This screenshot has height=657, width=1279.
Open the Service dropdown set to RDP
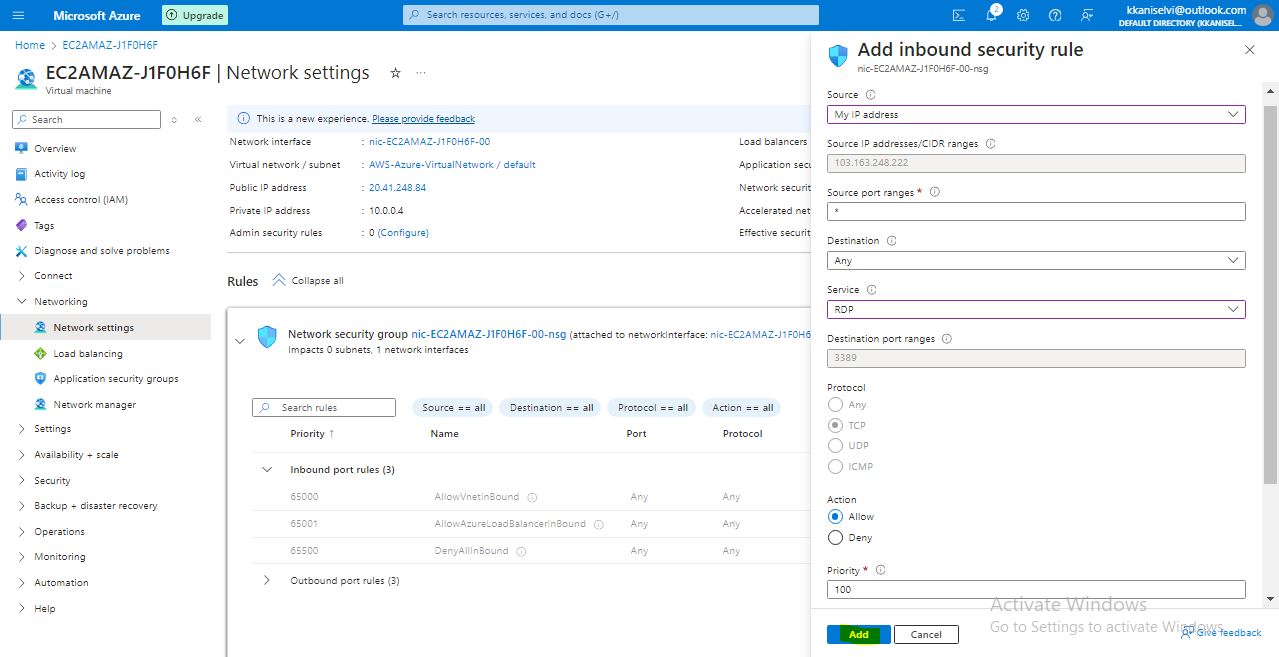(x=1035, y=310)
